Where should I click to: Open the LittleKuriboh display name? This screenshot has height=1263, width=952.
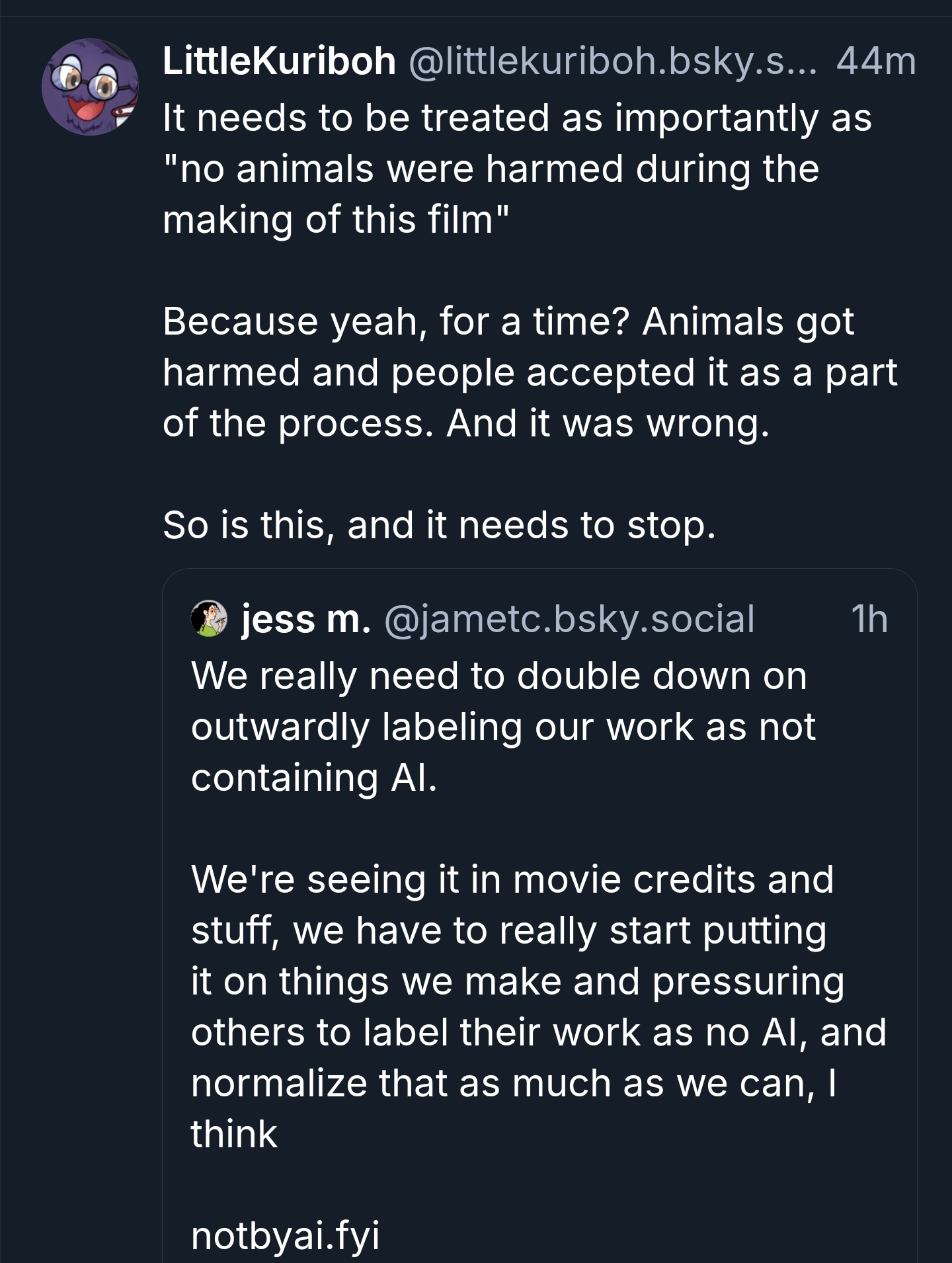pyautogui.click(x=278, y=62)
